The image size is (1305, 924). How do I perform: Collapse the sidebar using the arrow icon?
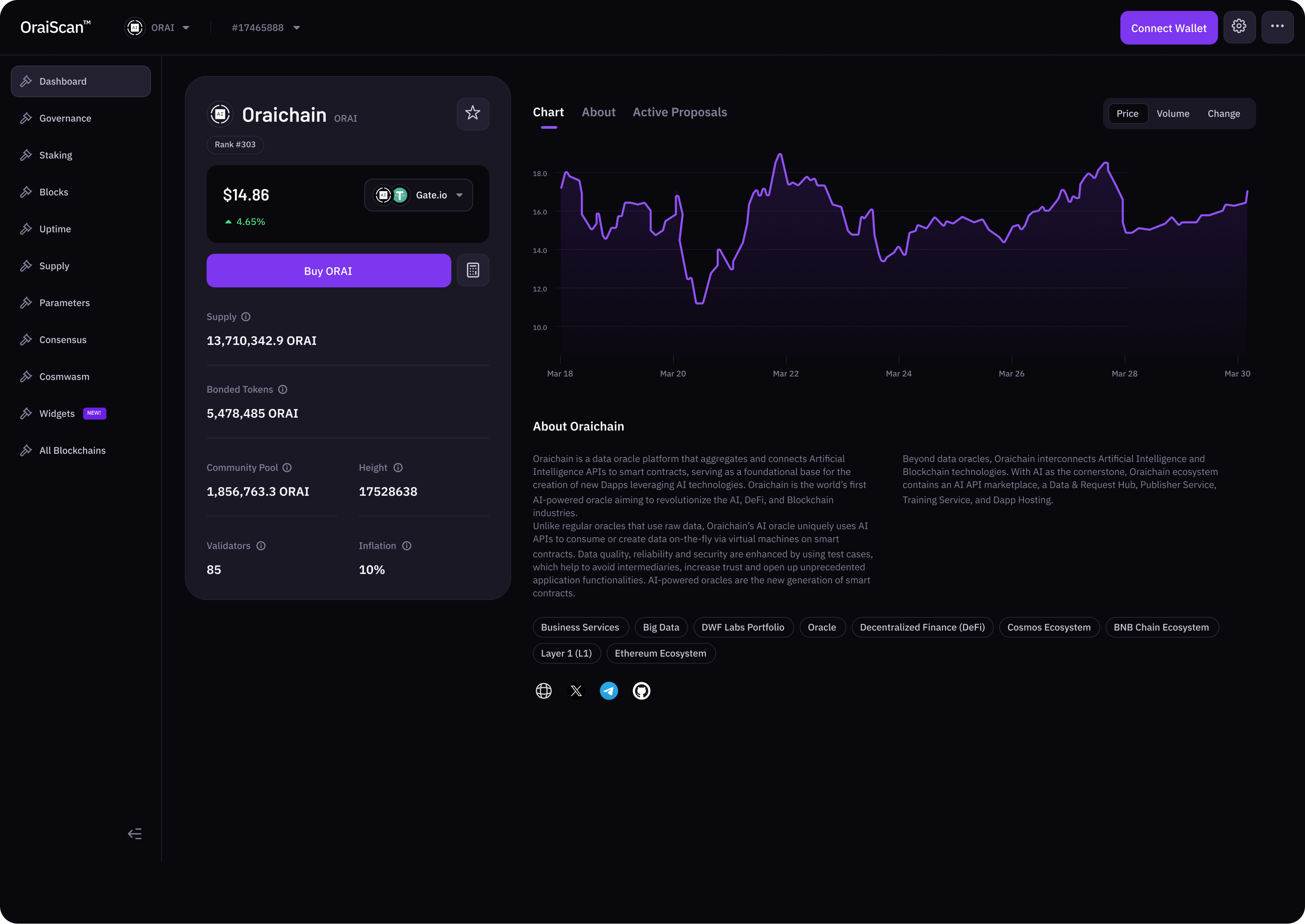point(135,834)
